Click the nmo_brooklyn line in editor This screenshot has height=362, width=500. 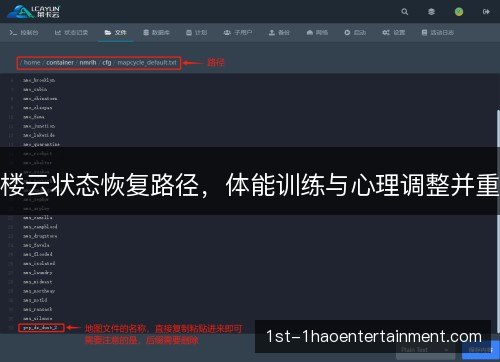pyautogui.click(x=39, y=80)
